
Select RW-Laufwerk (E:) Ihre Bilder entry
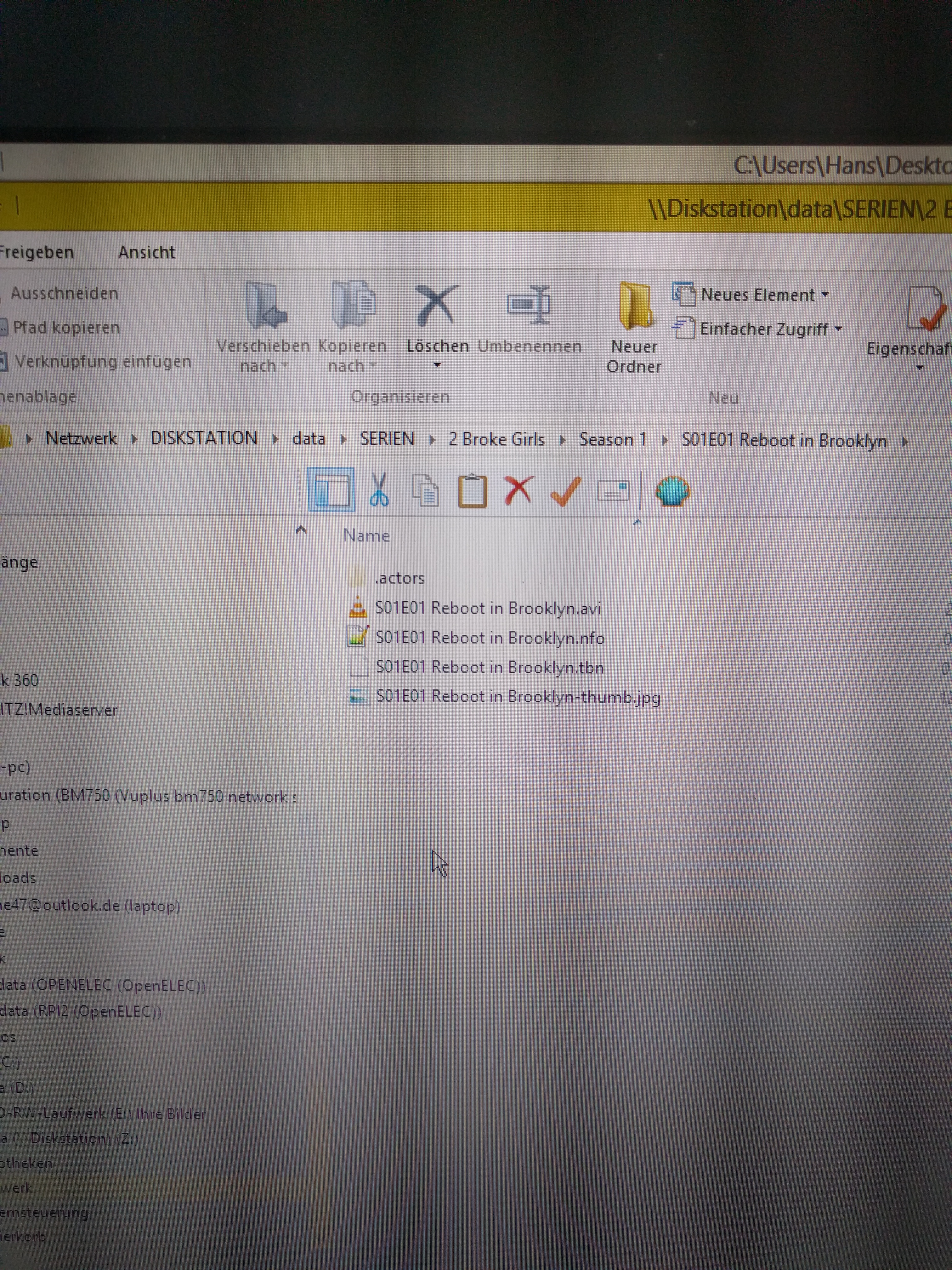[103, 1113]
